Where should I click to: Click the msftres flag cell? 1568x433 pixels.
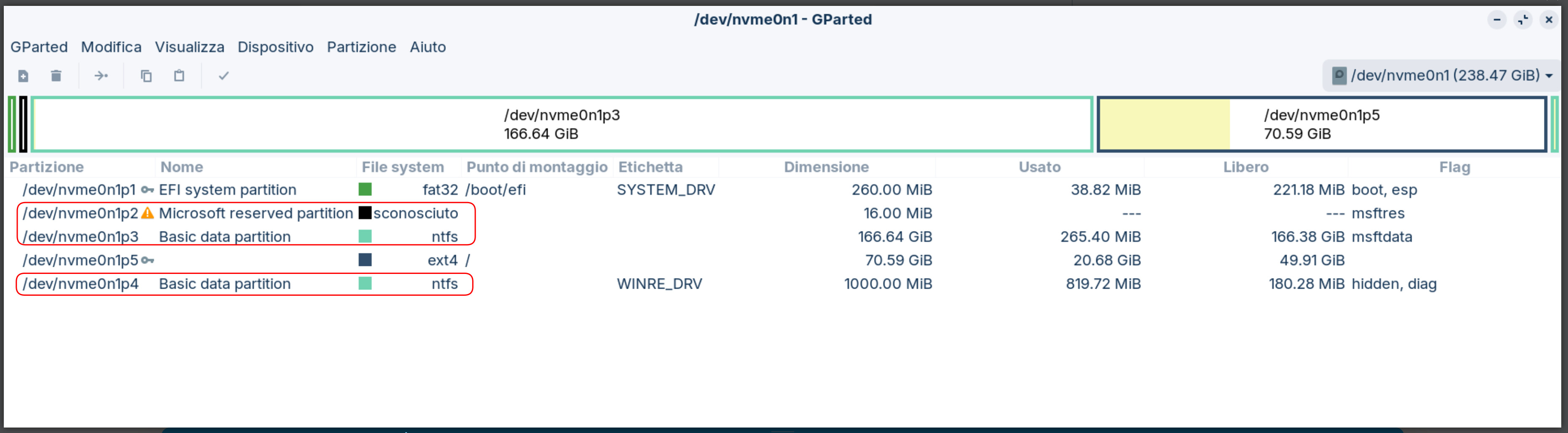1378,213
